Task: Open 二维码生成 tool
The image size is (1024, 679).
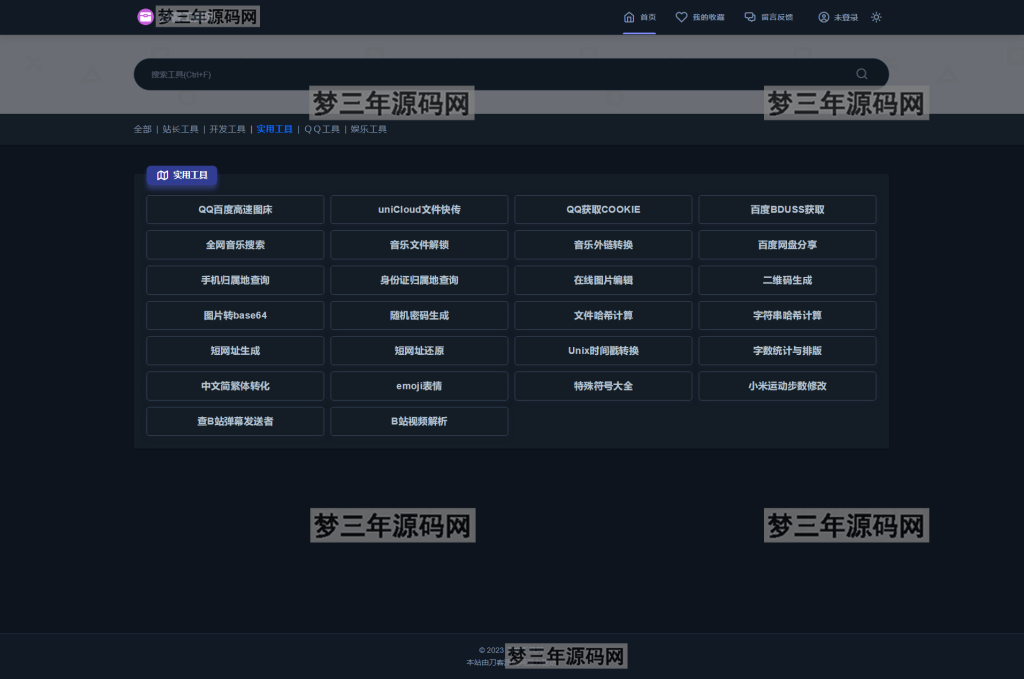Action: pyautogui.click(x=788, y=280)
